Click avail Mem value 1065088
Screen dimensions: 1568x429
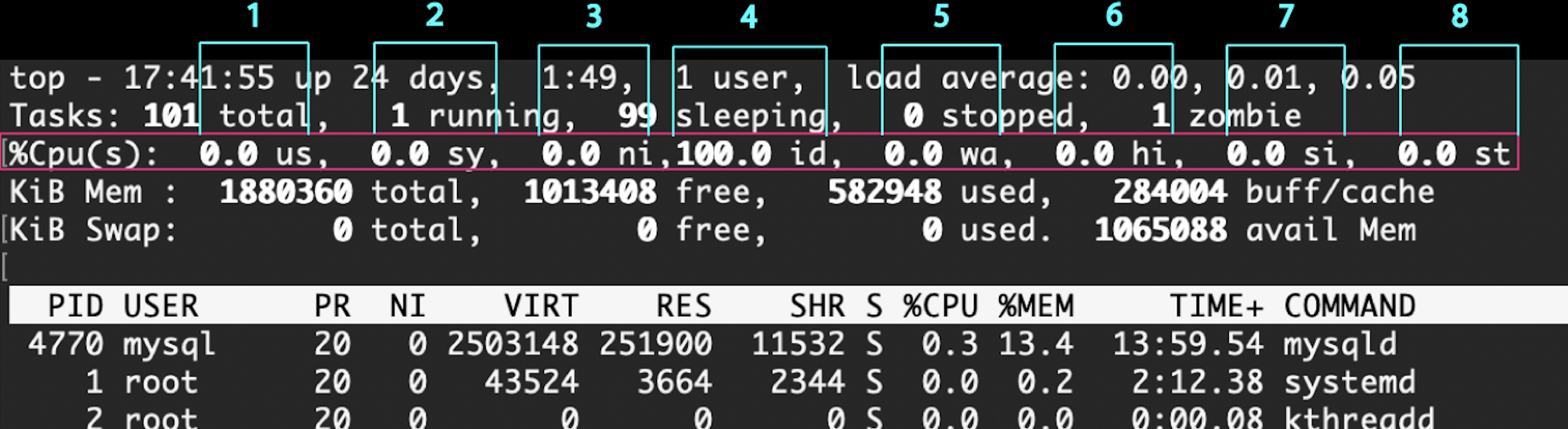[x=1161, y=230]
